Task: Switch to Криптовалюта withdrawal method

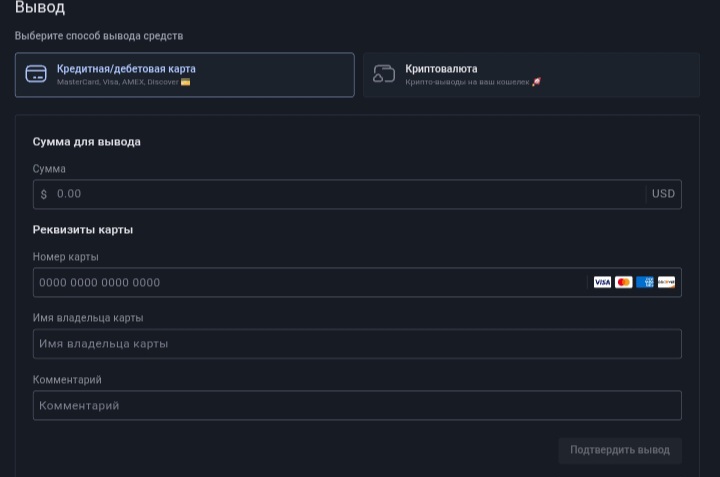Action: coord(531,75)
